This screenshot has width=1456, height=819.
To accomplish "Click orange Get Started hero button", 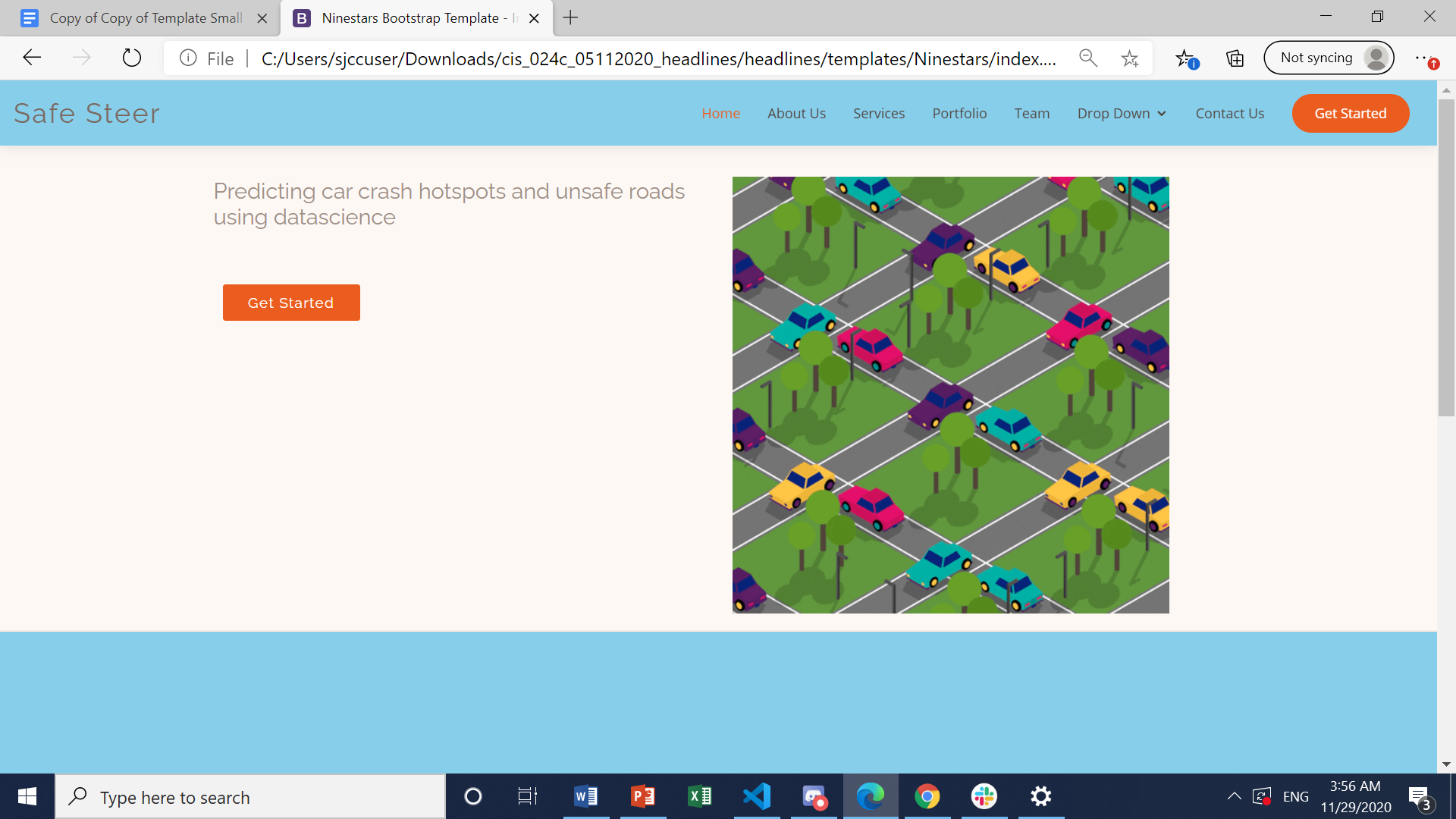I will (291, 303).
